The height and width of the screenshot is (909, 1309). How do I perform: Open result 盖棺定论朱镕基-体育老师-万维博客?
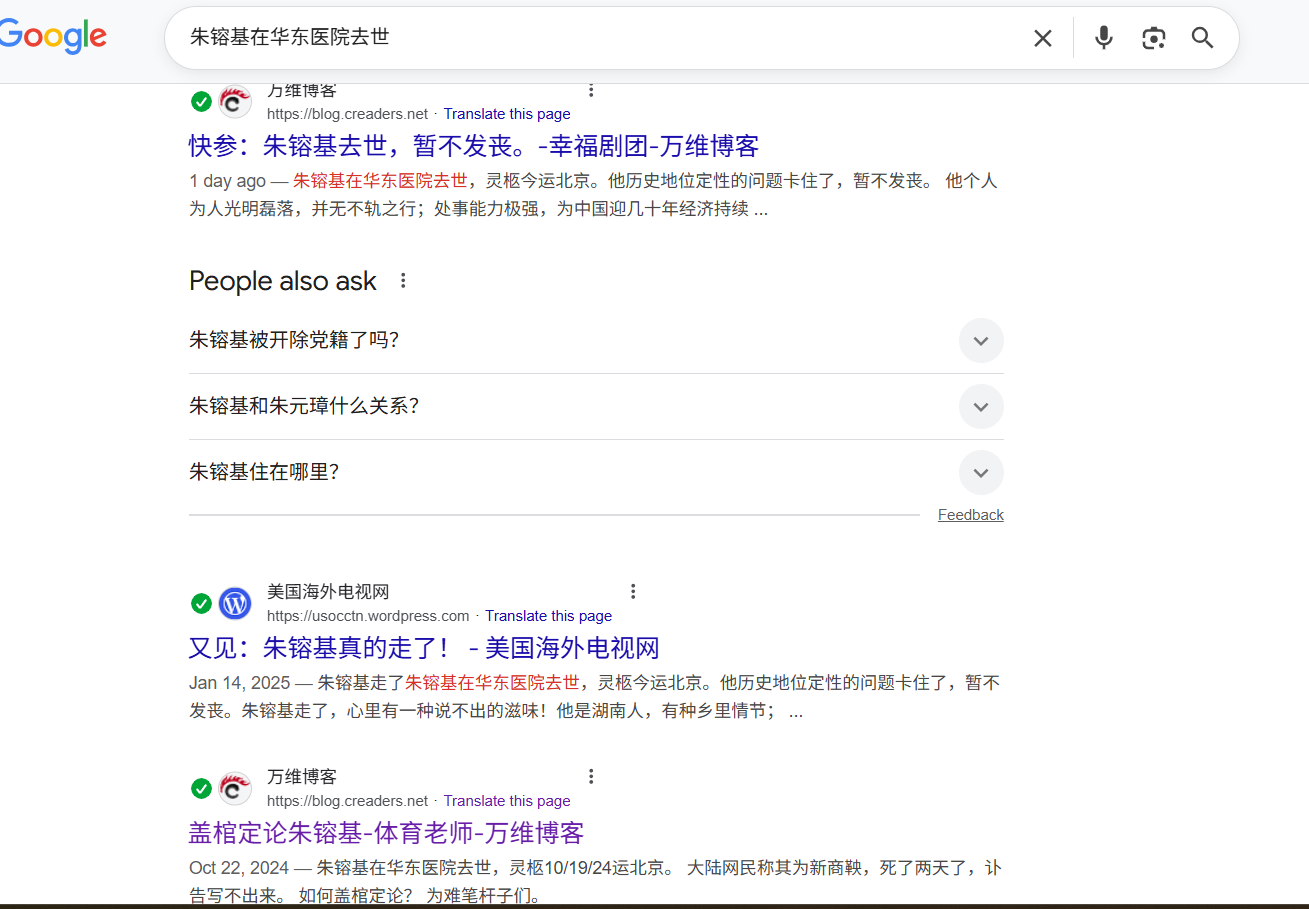point(386,832)
